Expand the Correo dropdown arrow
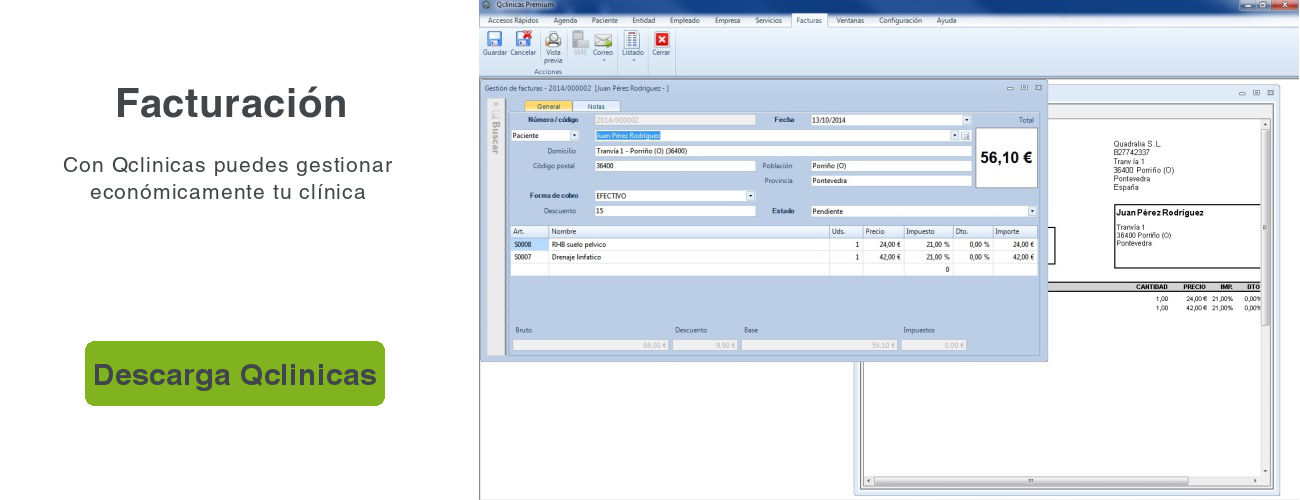This screenshot has height=500, width=1300. 603,60
